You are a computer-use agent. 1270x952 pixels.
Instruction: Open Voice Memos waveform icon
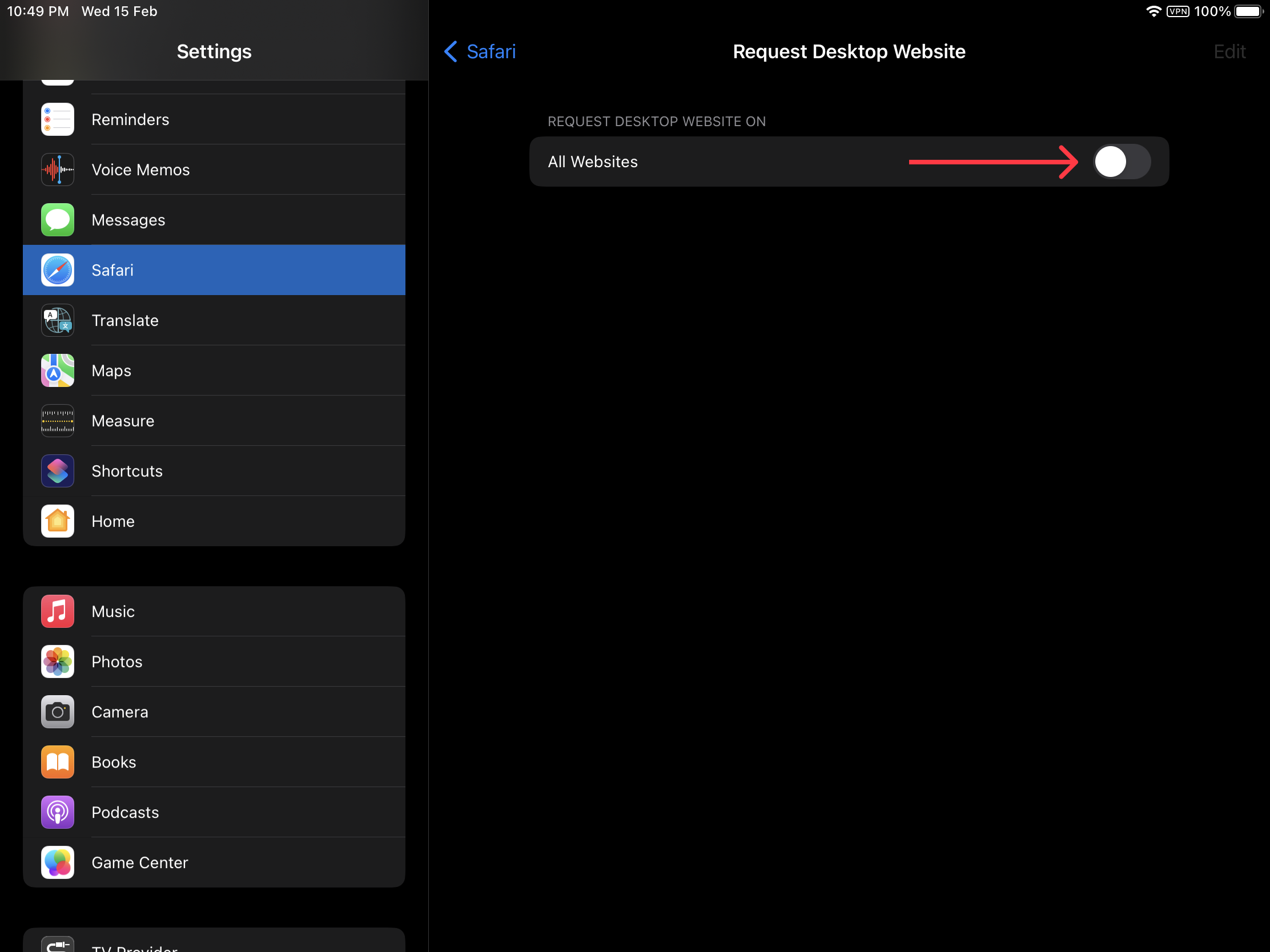click(x=58, y=170)
